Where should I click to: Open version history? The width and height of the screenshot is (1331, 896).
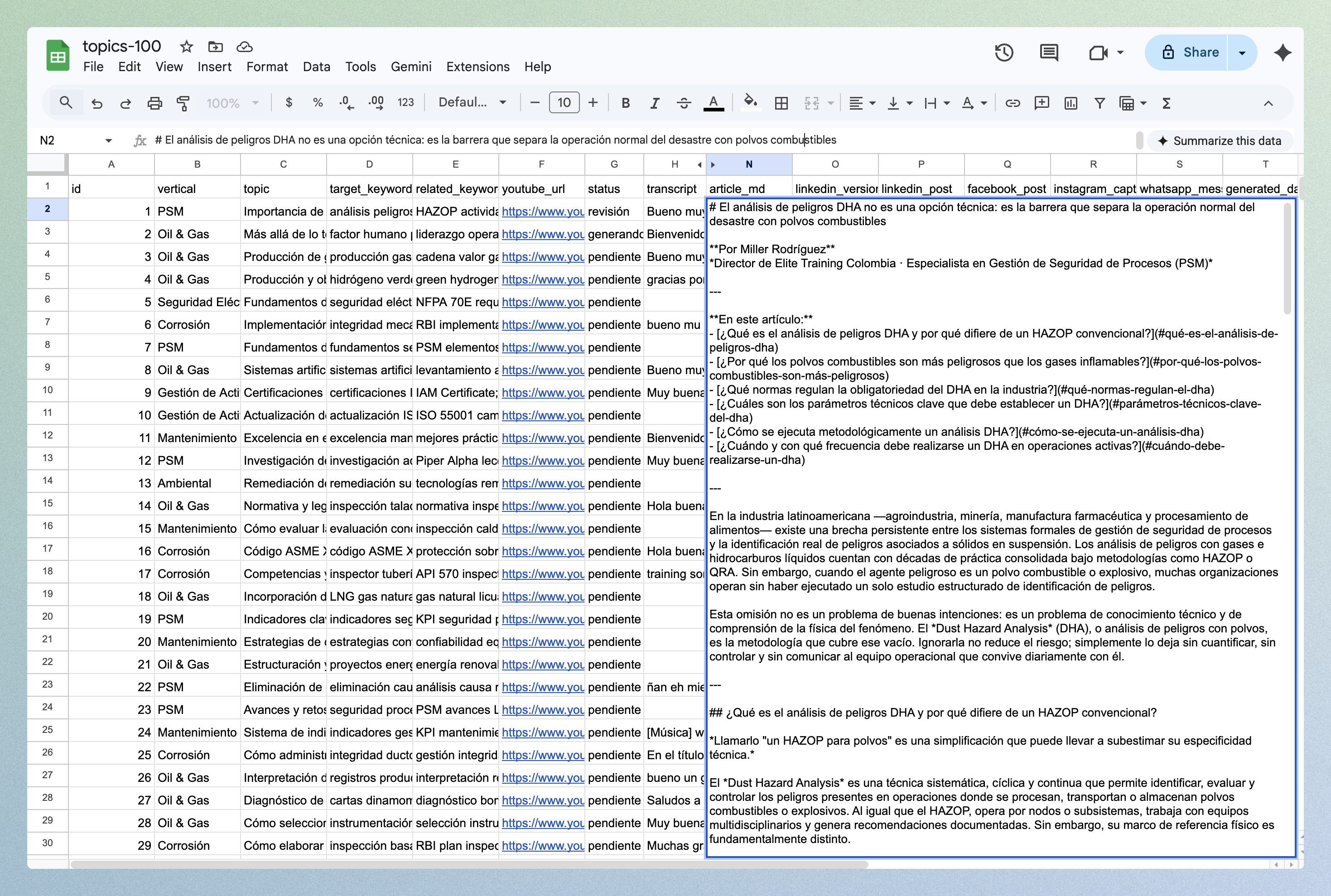[x=1005, y=53]
